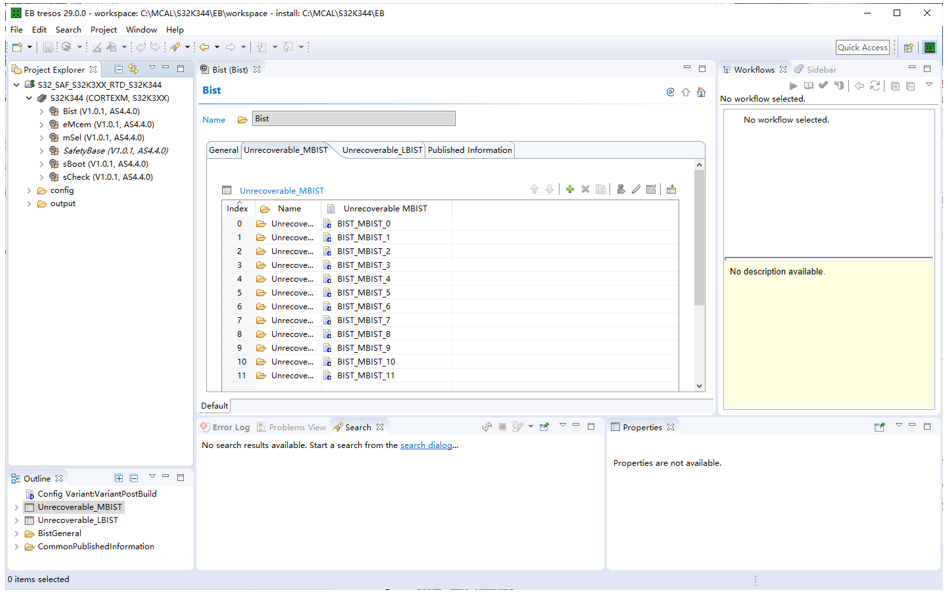Select the green EB tresos perspective icon
This screenshot has height=597, width=948.
(930, 48)
